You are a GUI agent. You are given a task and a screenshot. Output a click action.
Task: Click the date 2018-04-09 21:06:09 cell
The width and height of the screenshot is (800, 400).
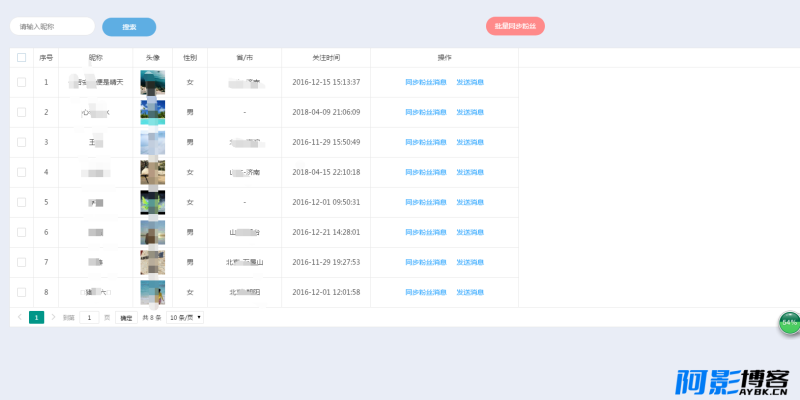(x=326, y=112)
